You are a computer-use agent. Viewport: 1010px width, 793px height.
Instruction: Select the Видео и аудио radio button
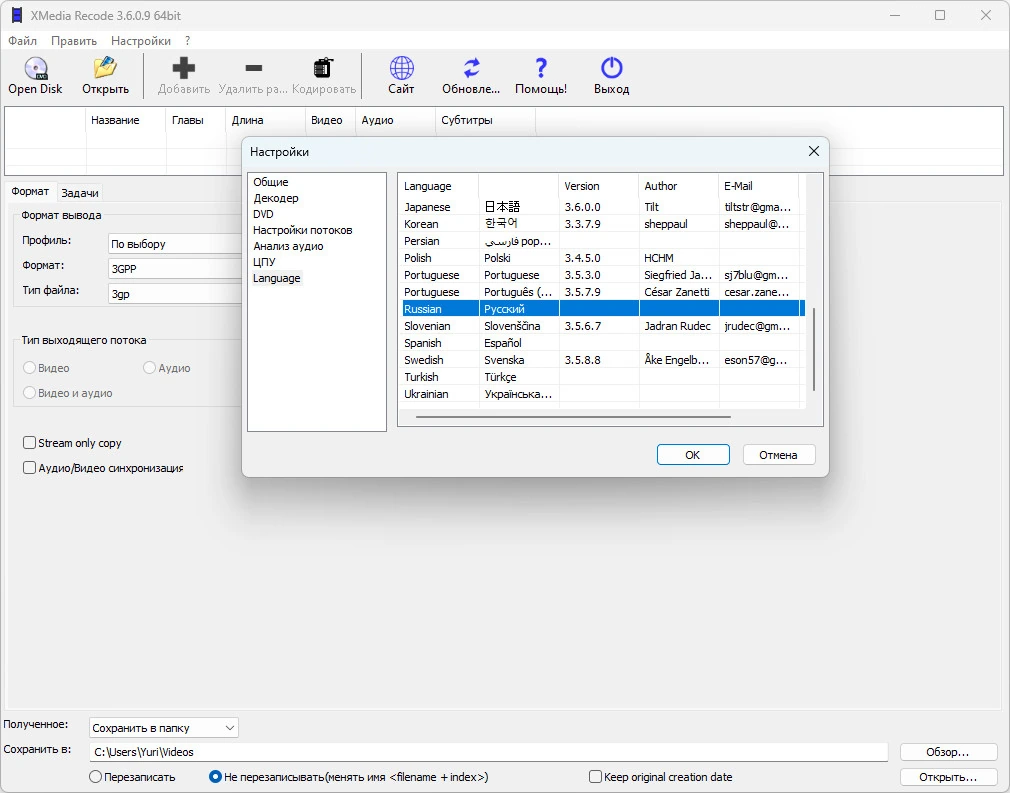(29, 393)
